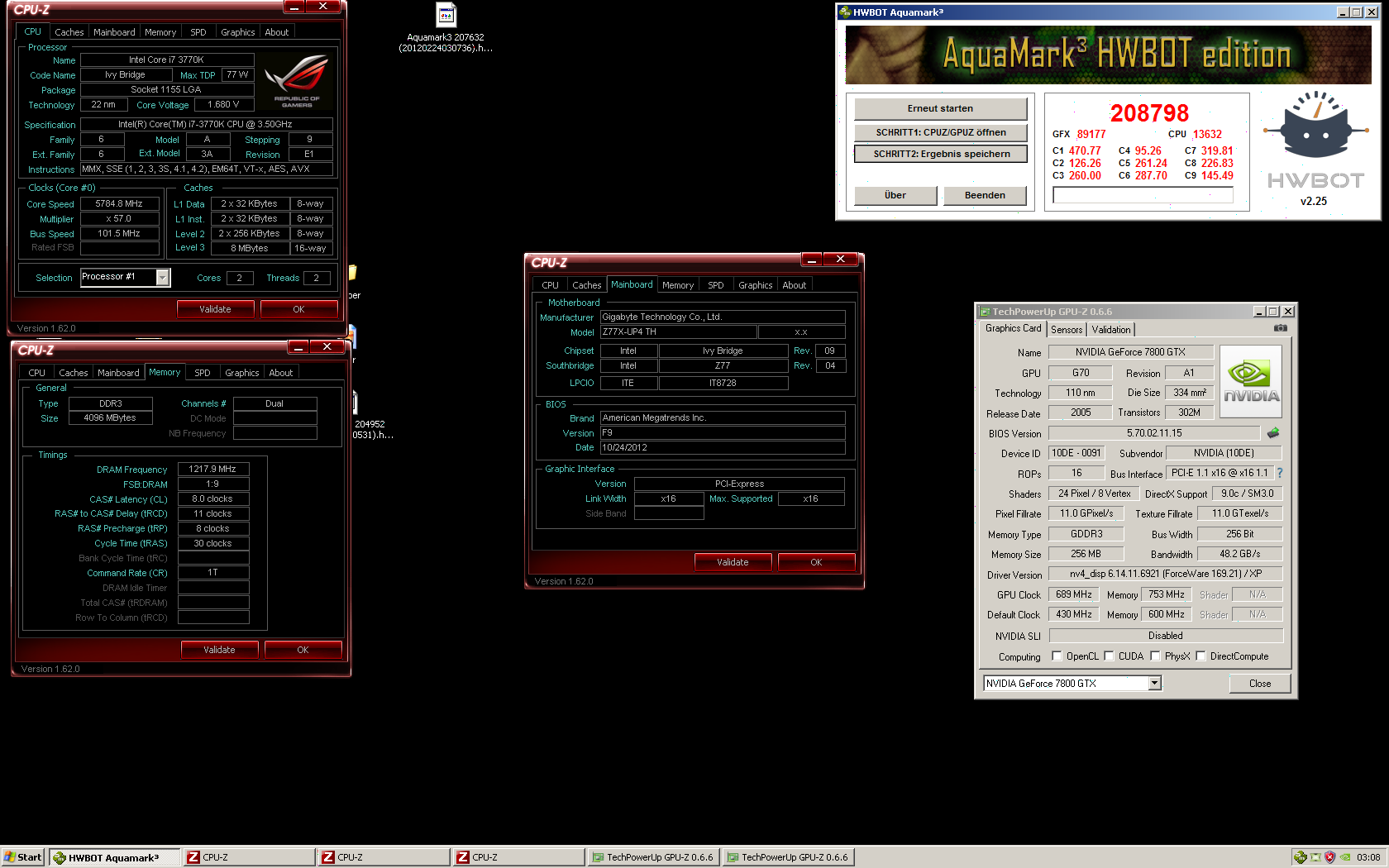Click the Windows Start button
Image resolution: width=1389 pixels, height=868 pixels.
click(22, 857)
